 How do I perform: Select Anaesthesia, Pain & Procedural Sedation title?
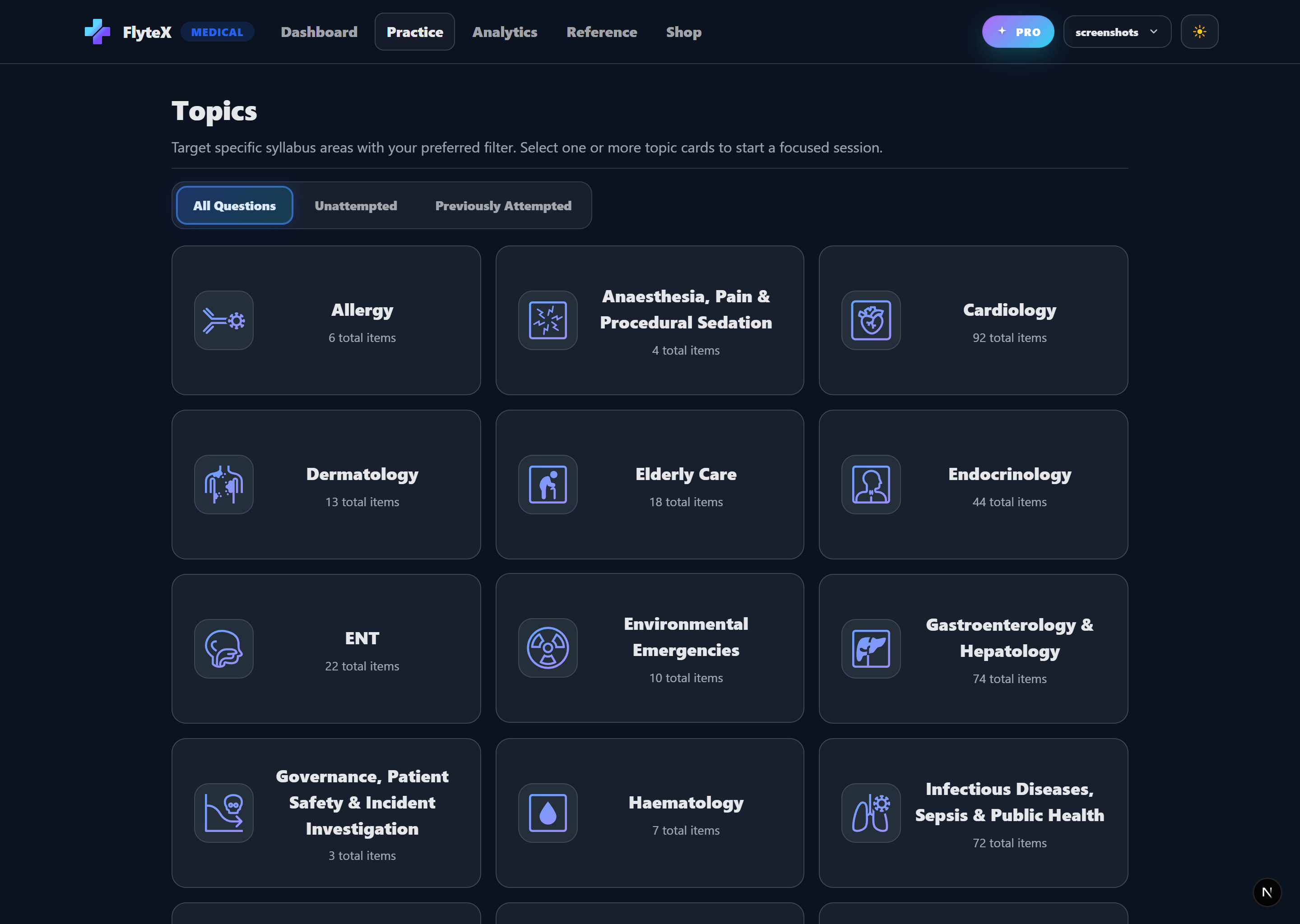686,310
